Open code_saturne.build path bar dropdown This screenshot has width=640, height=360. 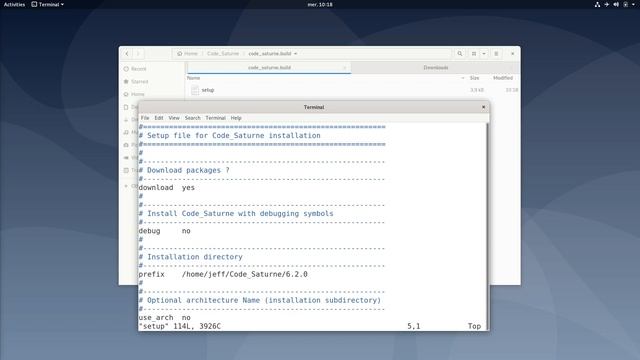[x=296, y=53]
